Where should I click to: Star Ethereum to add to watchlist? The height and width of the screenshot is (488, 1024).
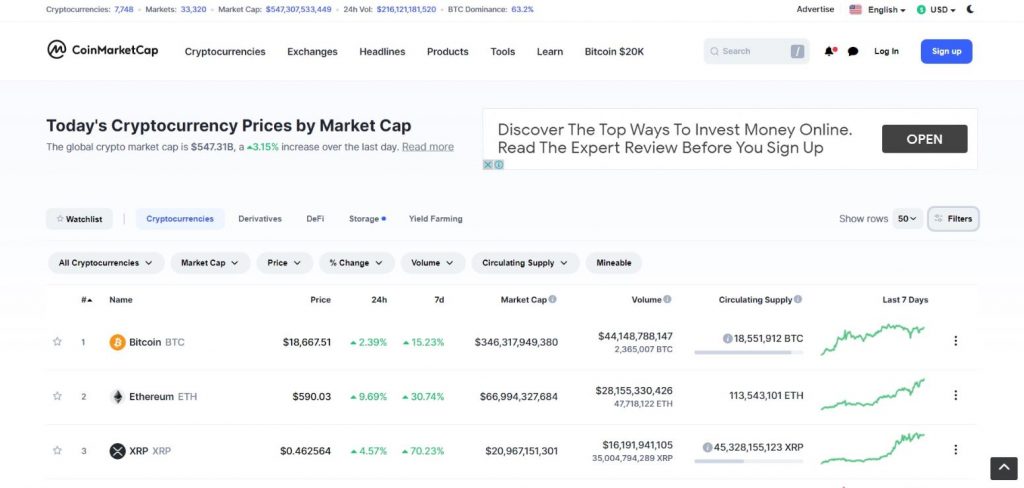[57, 396]
